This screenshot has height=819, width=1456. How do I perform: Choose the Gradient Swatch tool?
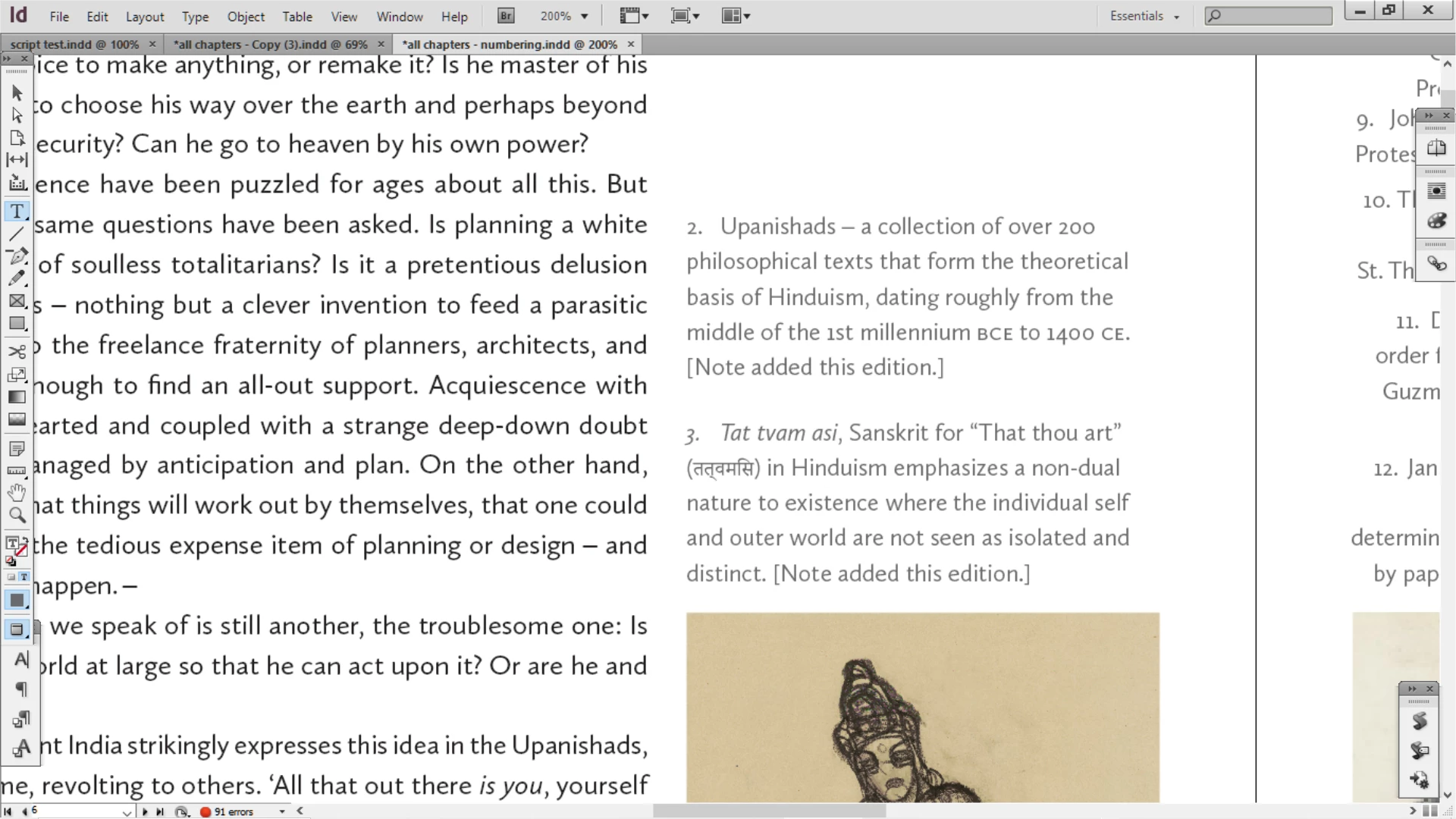coord(17,397)
